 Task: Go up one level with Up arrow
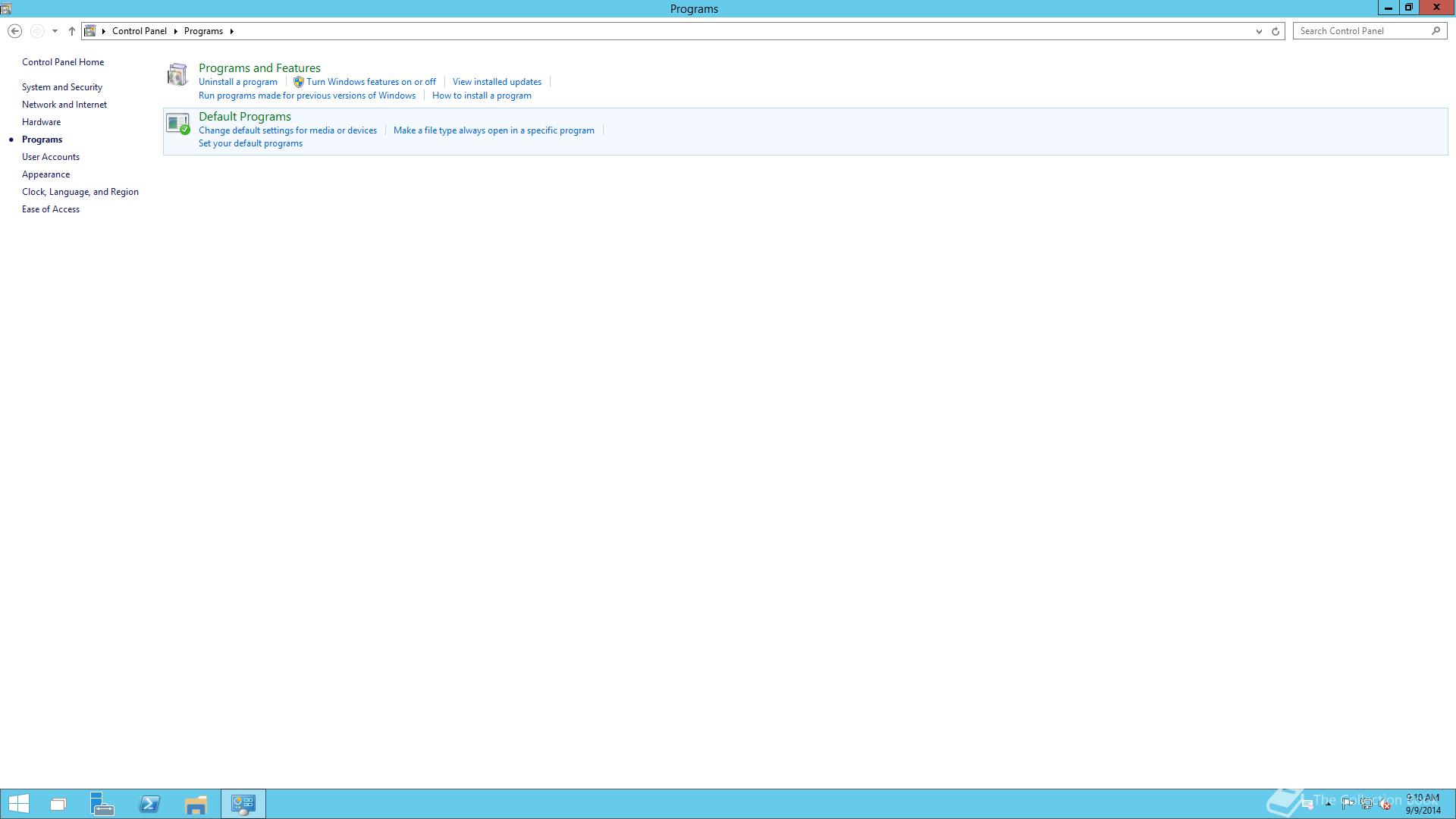tap(72, 31)
